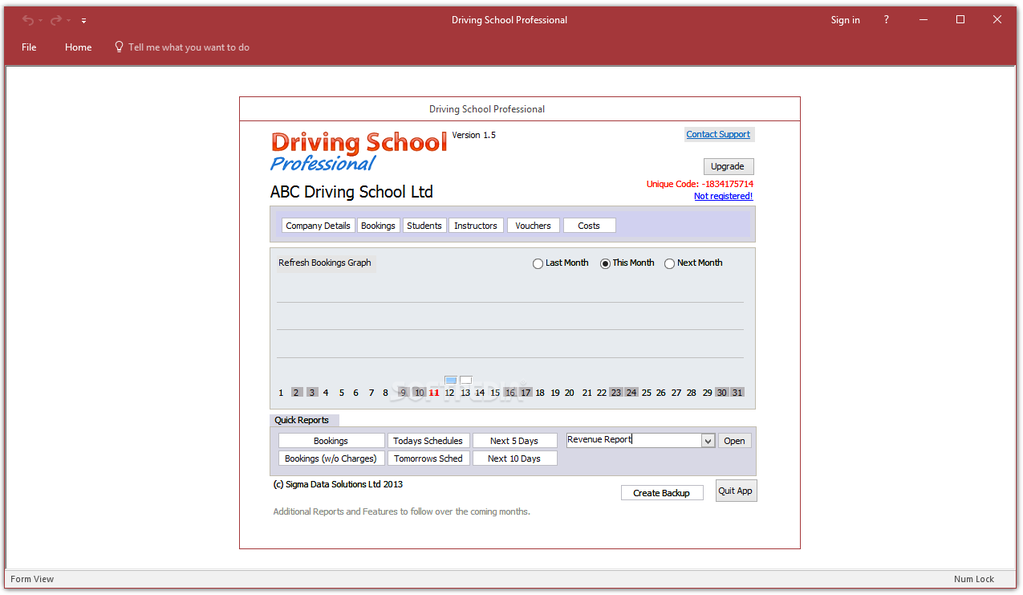
Task: Click (c) Sigma Data Solutions Ltd 2013
Action: tap(338, 484)
